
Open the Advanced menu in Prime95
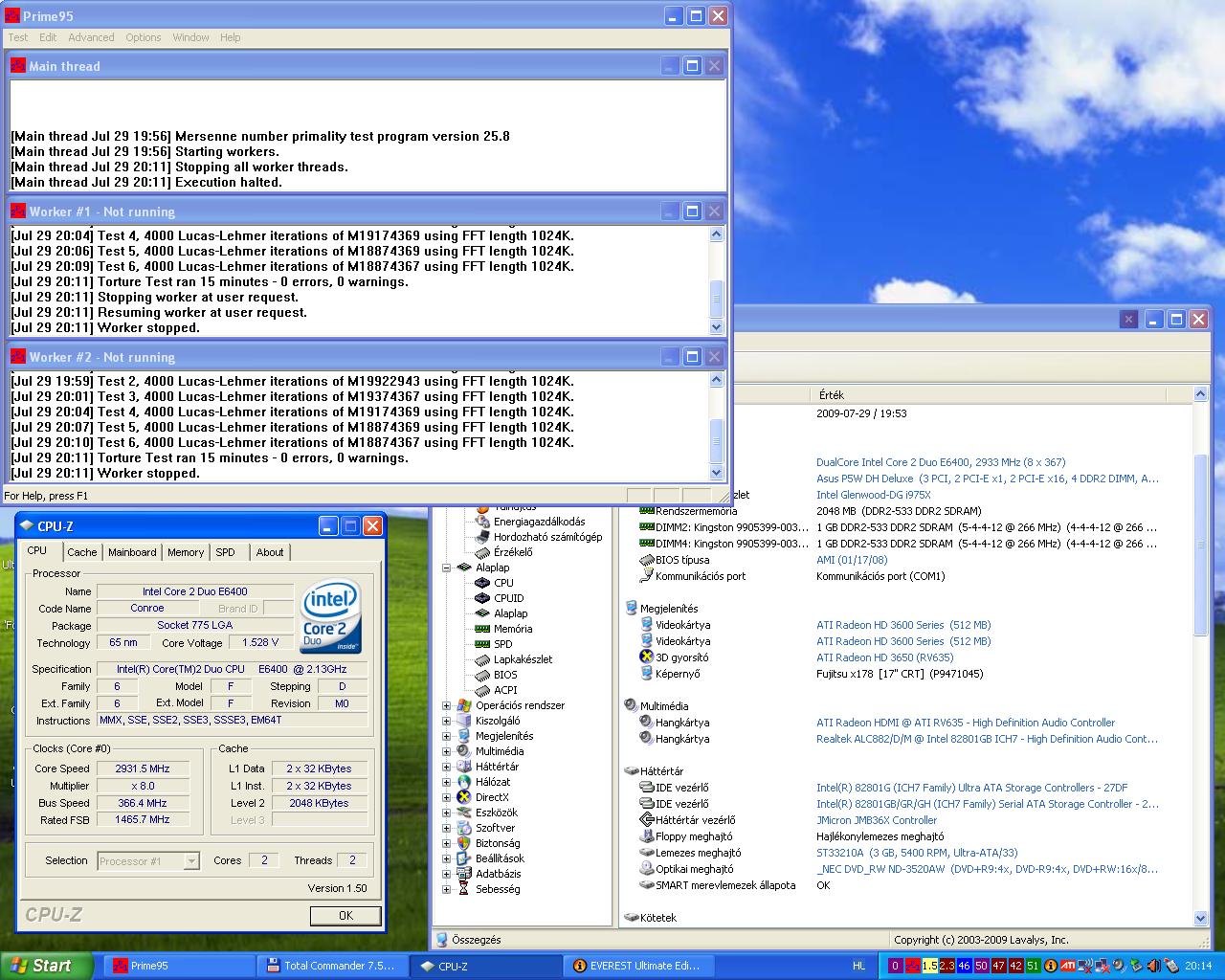point(91,37)
